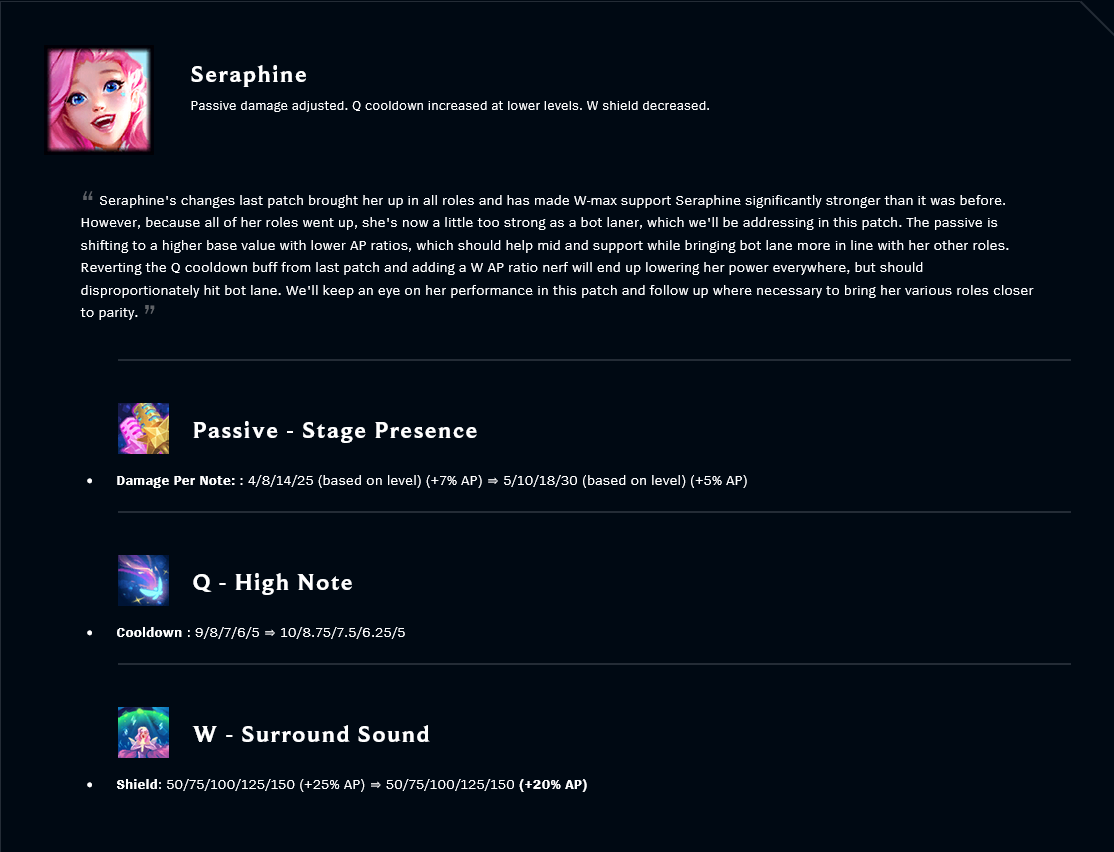Click the Shield stat label
The width and height of the screenshot is (1114, 852).
pos(139,784)
